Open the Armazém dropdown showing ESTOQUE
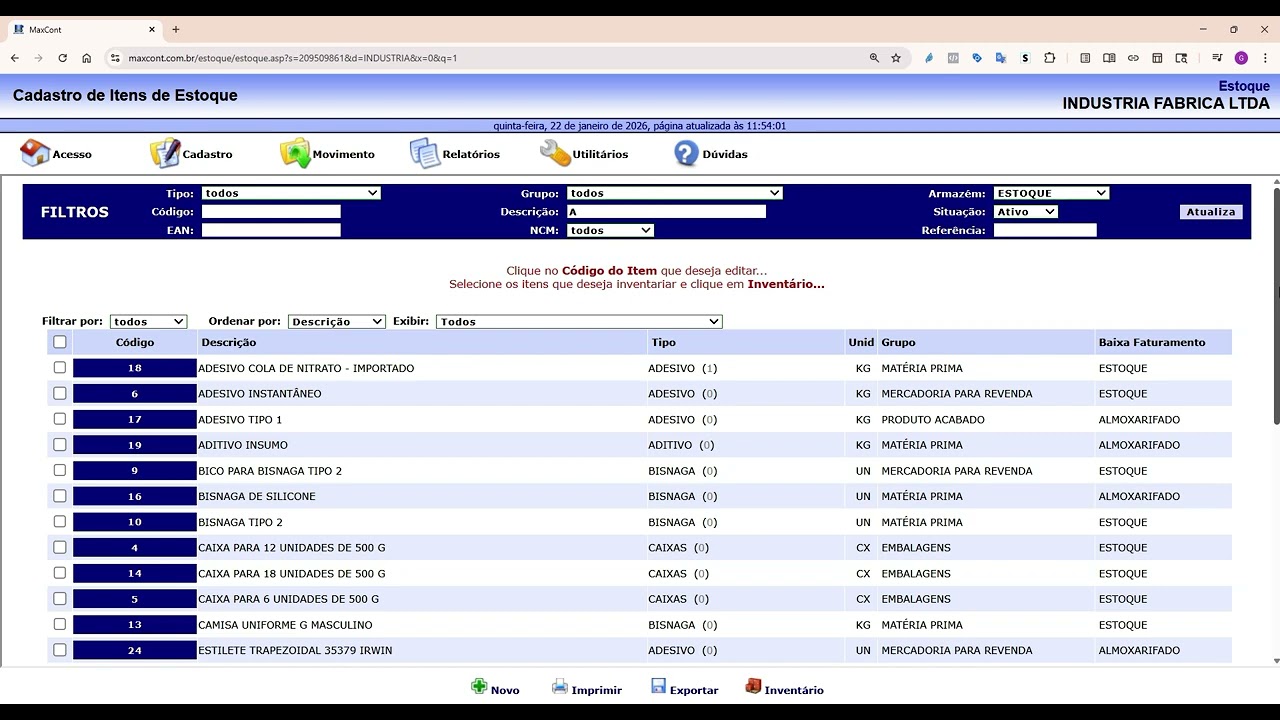The height and width of the screenshot is (720, 1280). [1051, 193]
